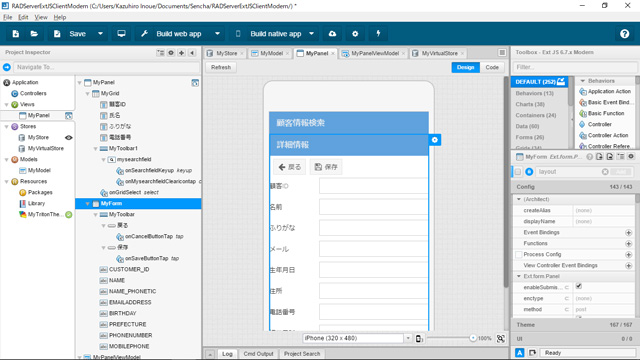Click the blue gear on selected form

pyautogui.click(x=435, y=140)
